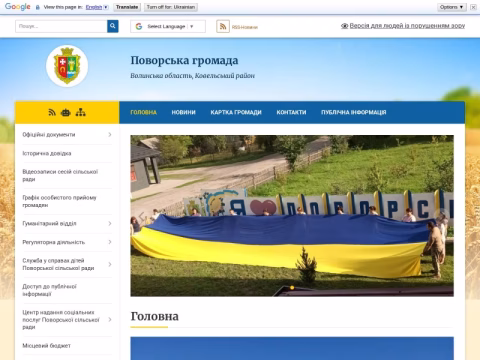Open the Контакти navigation tab
Screen dimensions: 480x360
[x=291, y=112]
